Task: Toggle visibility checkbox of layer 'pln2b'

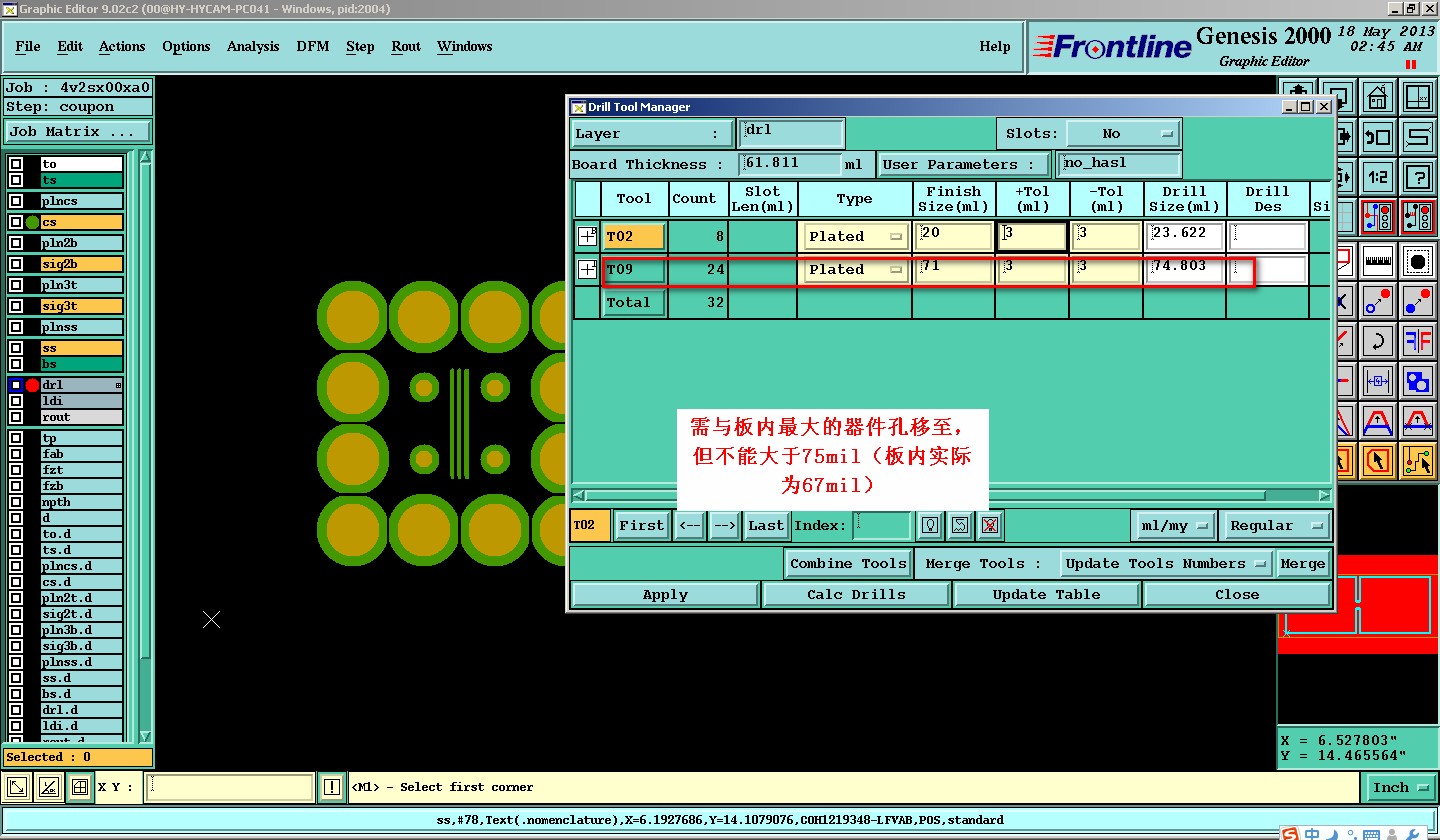Action: click(x=16, y=243)
